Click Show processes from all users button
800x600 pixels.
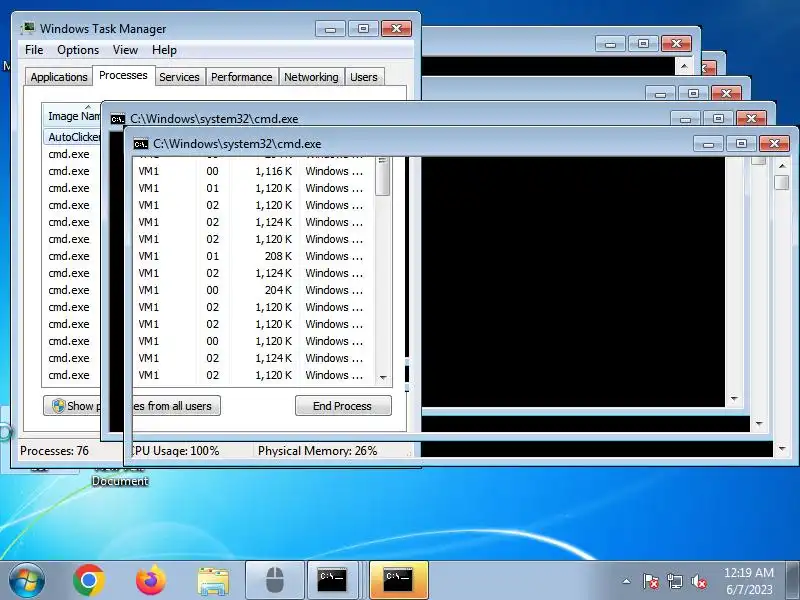(x=132, y=406)
